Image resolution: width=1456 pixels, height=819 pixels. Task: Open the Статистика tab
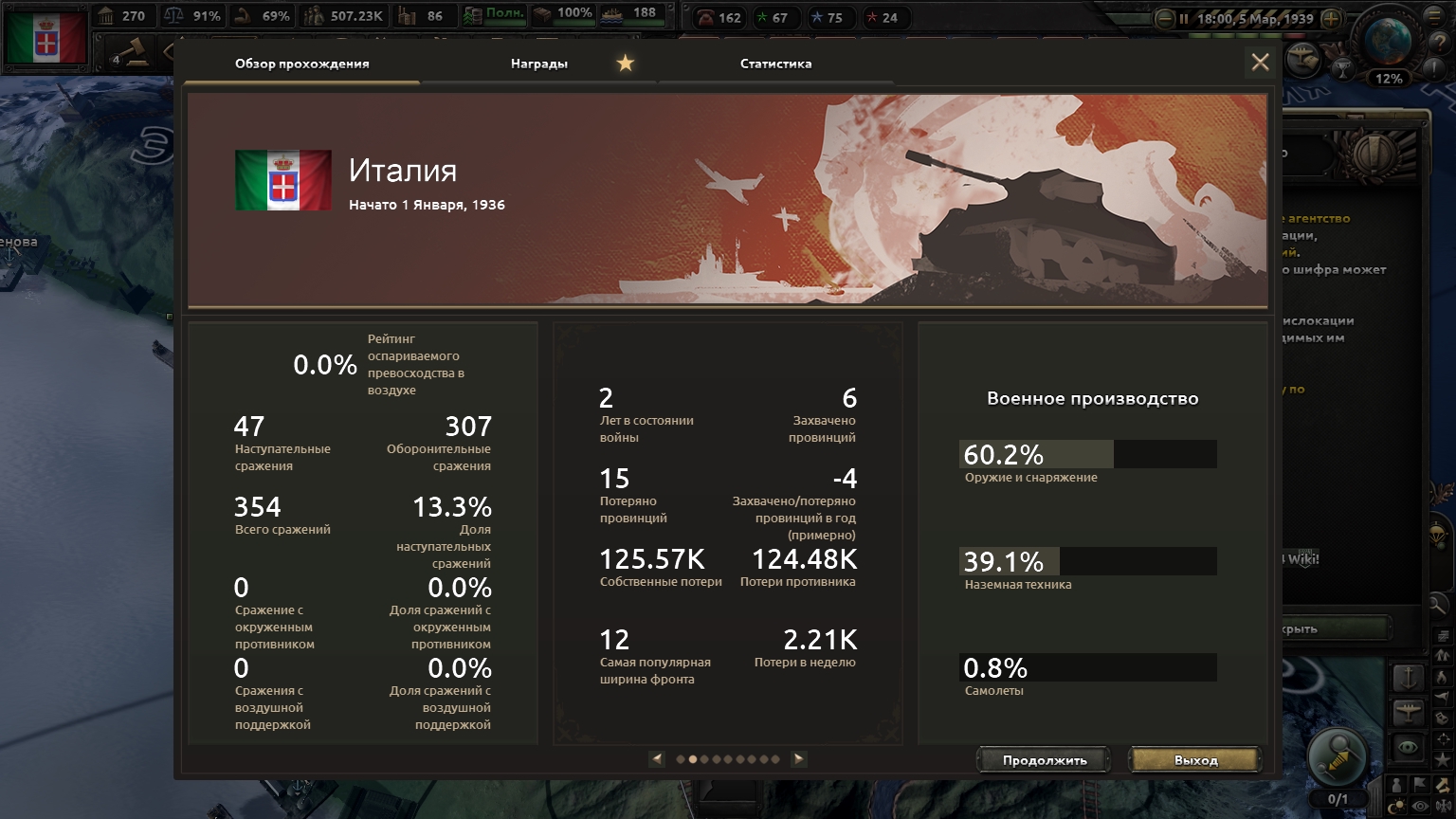tap(775, 64)
